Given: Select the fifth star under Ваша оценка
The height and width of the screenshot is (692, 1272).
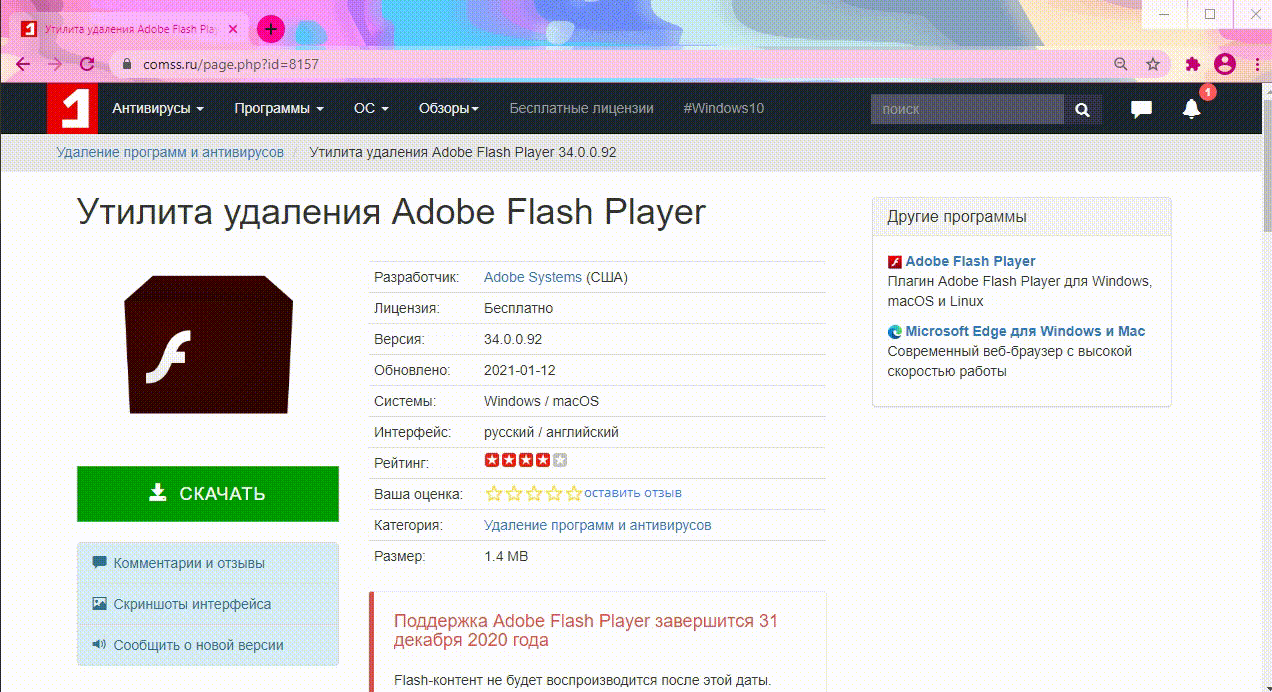Looking at the screenshot, I should coord(573,493).
